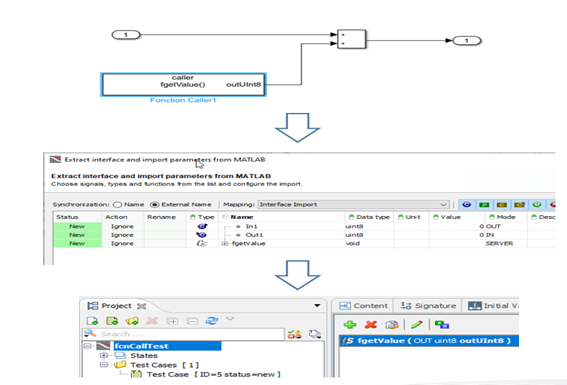
Task: Switch to the Signature tab
Action: [x=428, y=306]
